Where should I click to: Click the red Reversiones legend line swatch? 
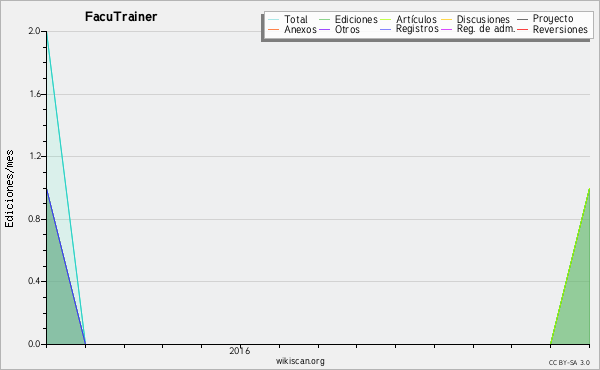tap(522, 29)
